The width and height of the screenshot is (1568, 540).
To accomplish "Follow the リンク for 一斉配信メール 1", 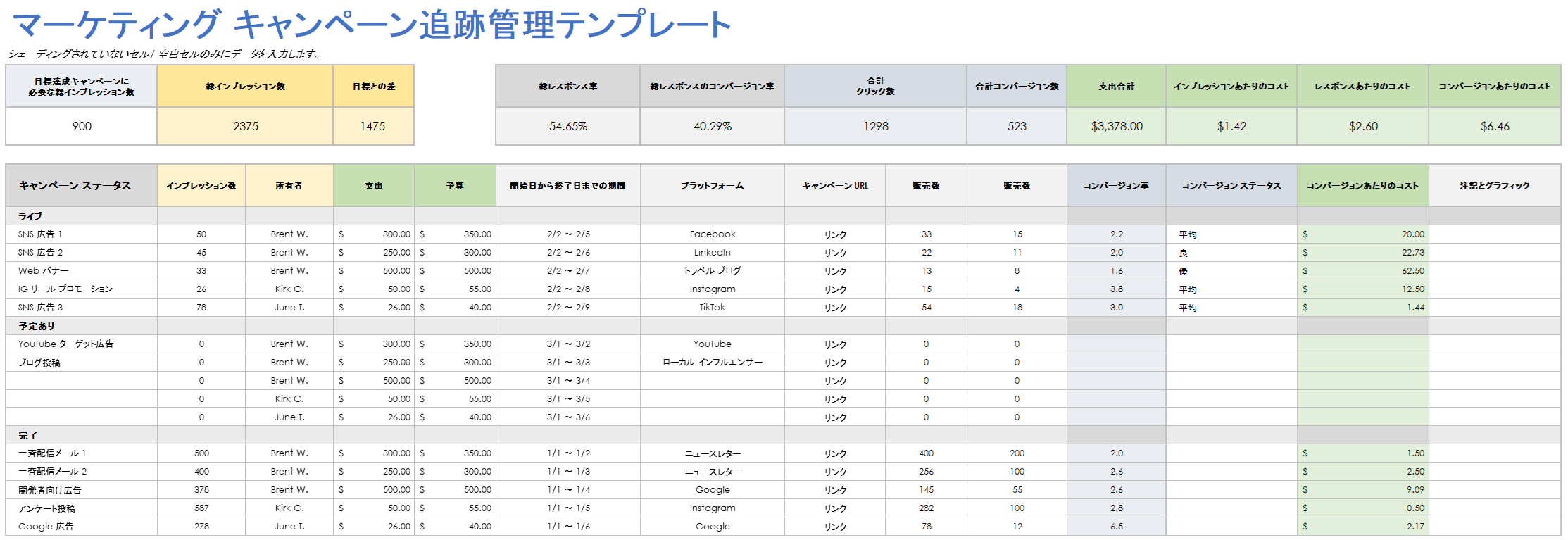I will click(x=835, y=453).
